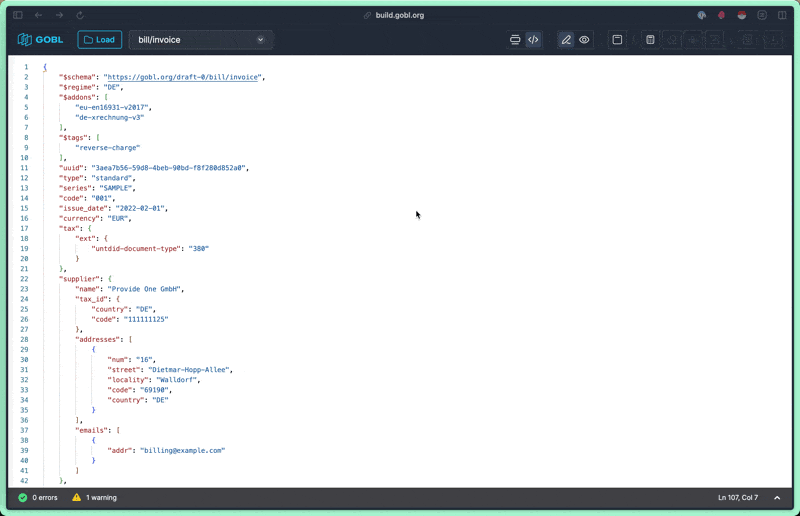Click the GOBL logo

(40, 40)
